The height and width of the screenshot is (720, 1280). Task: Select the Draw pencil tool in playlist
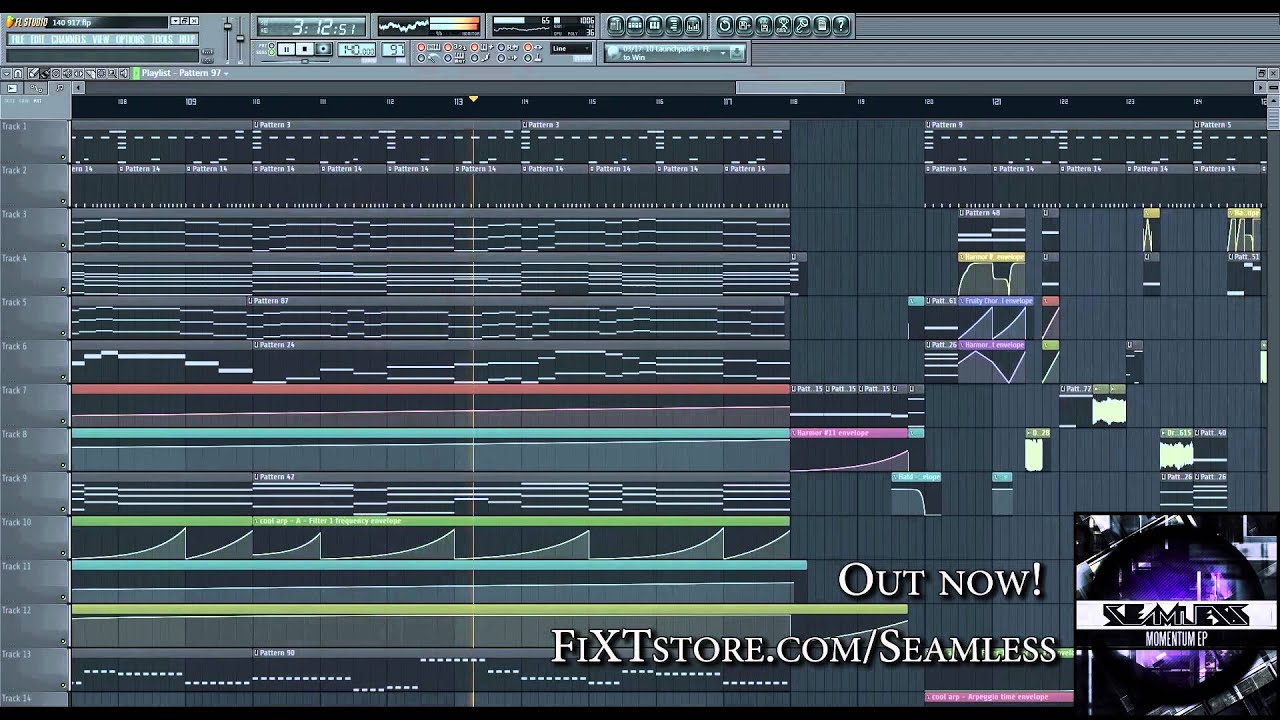click(33, 73)
